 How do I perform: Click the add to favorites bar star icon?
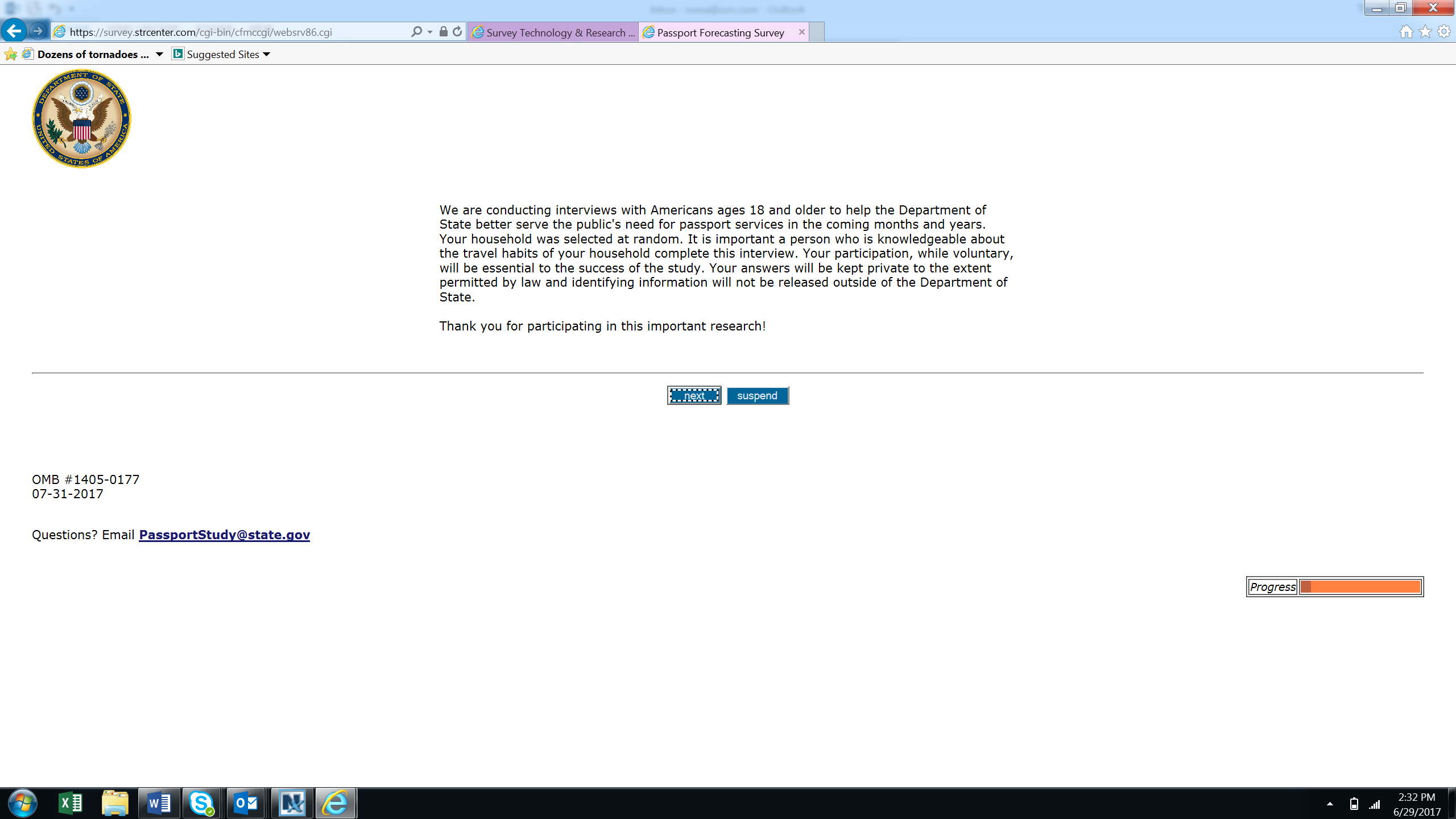coord(11,55)
